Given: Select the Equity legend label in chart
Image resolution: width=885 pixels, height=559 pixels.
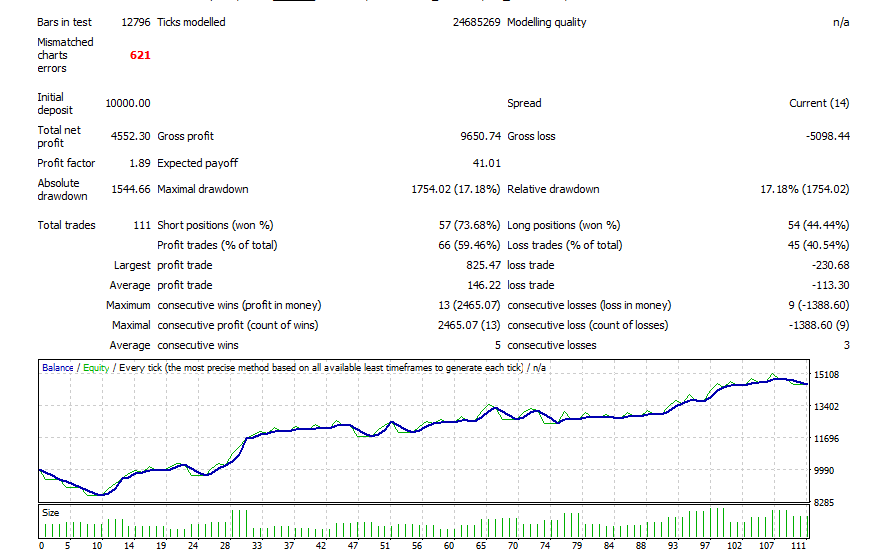Looking at the screenshot, I should 96,368.
